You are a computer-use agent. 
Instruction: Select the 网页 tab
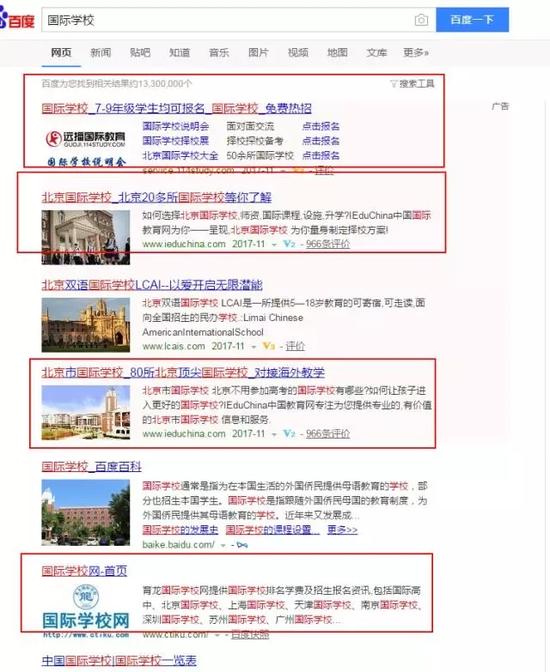61,53
